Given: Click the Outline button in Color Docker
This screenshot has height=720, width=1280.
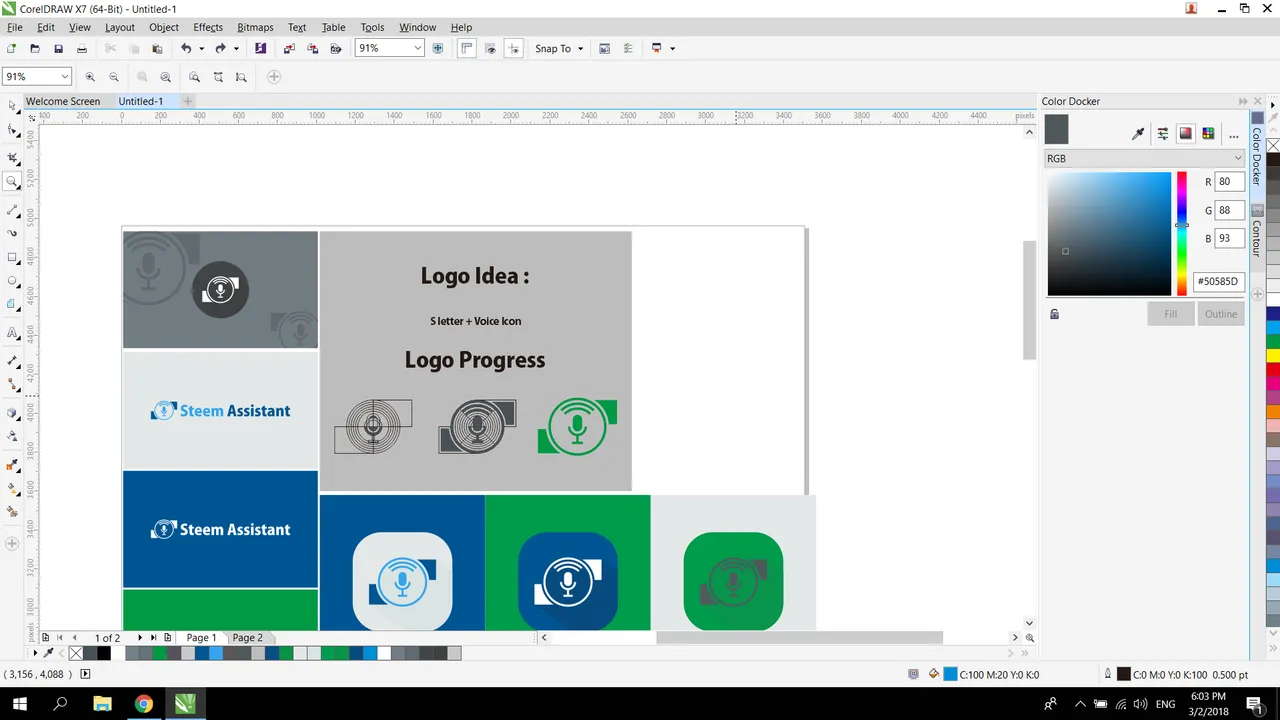Looking at the screenshot, I should tap(1221, 314).
